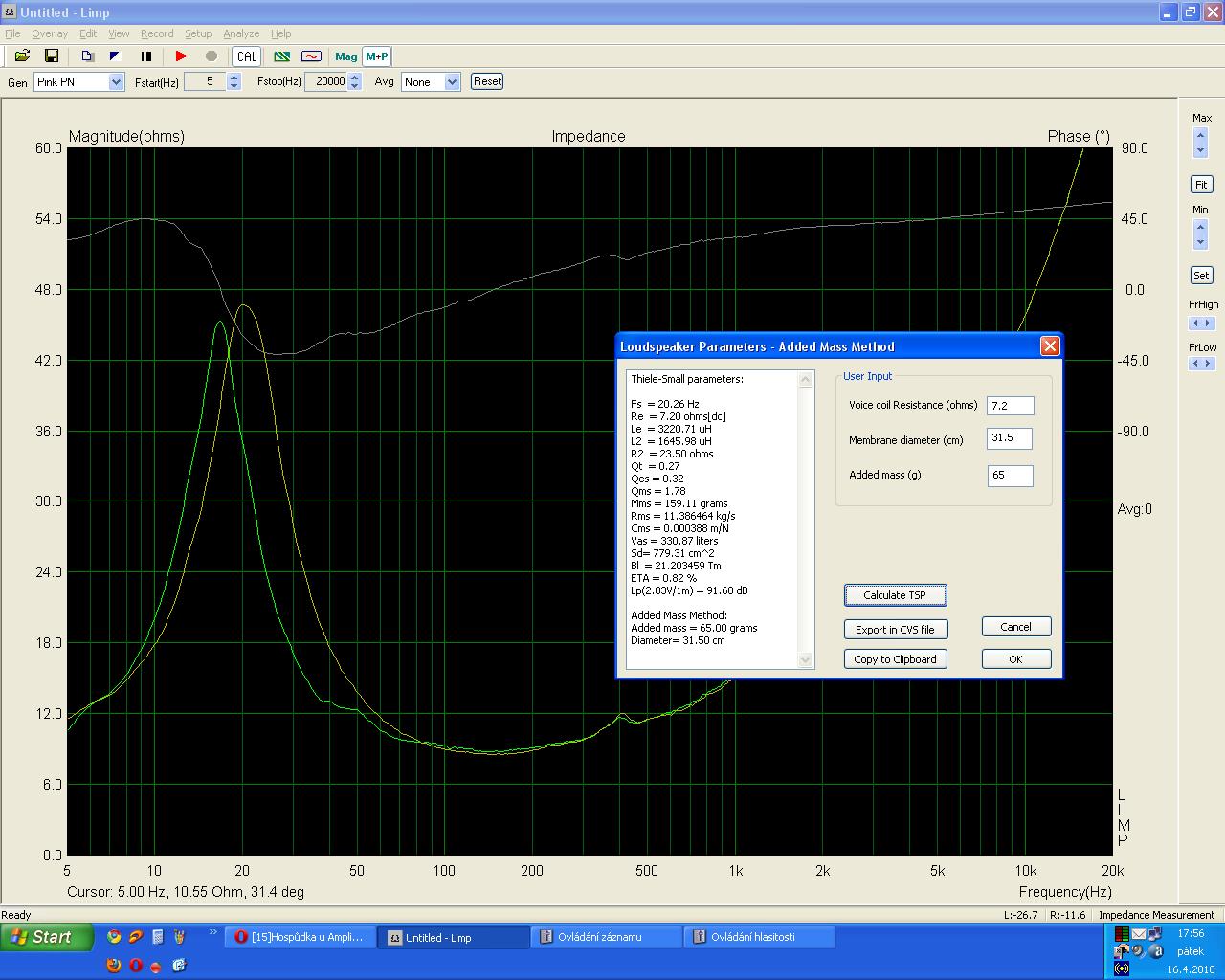The height and width of the screenshot is (980, 1225).
Task: Close the Loudspeaker Parameters dialog
Action: pos(1050,346)
